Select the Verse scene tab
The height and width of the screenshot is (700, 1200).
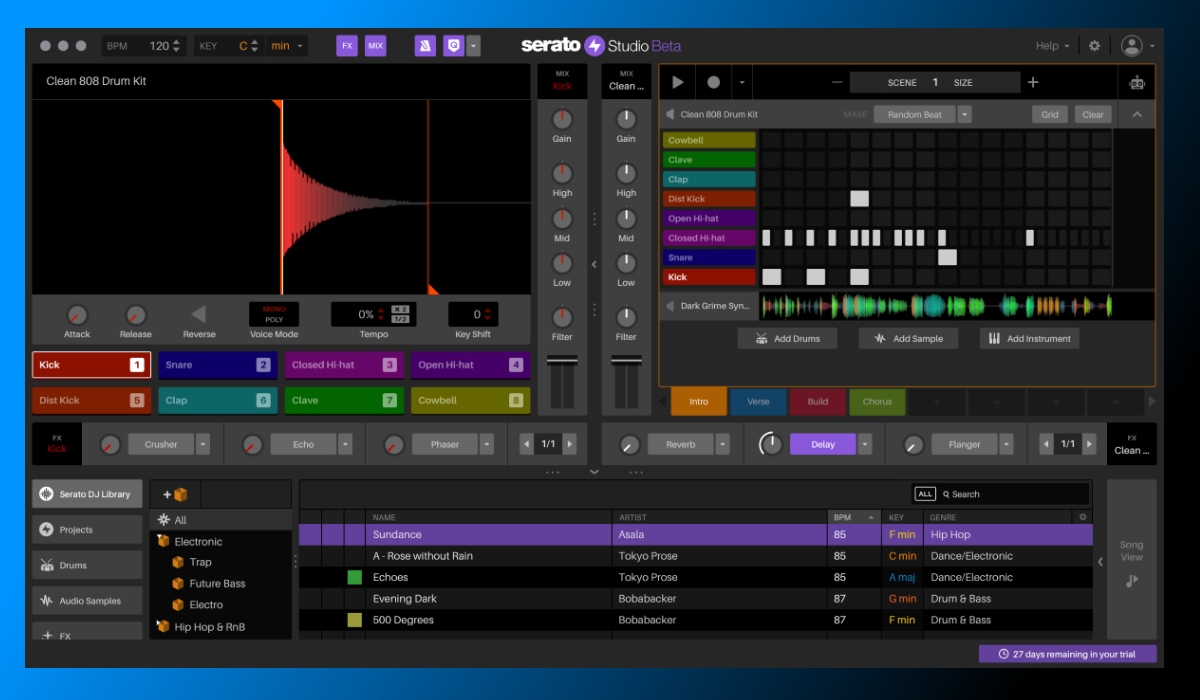click(758, 402)
